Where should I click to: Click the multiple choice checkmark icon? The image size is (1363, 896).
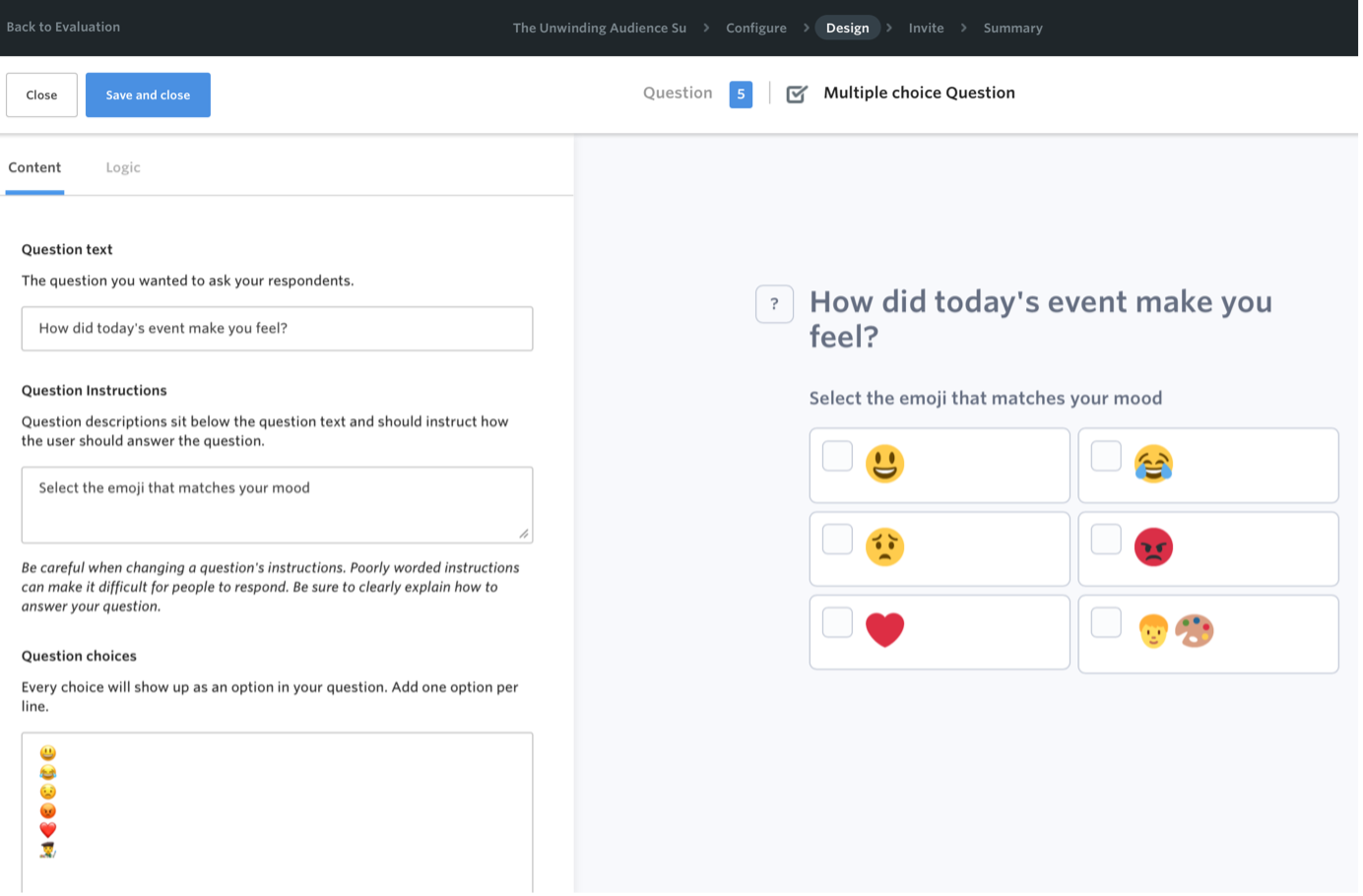pos(797,95)
